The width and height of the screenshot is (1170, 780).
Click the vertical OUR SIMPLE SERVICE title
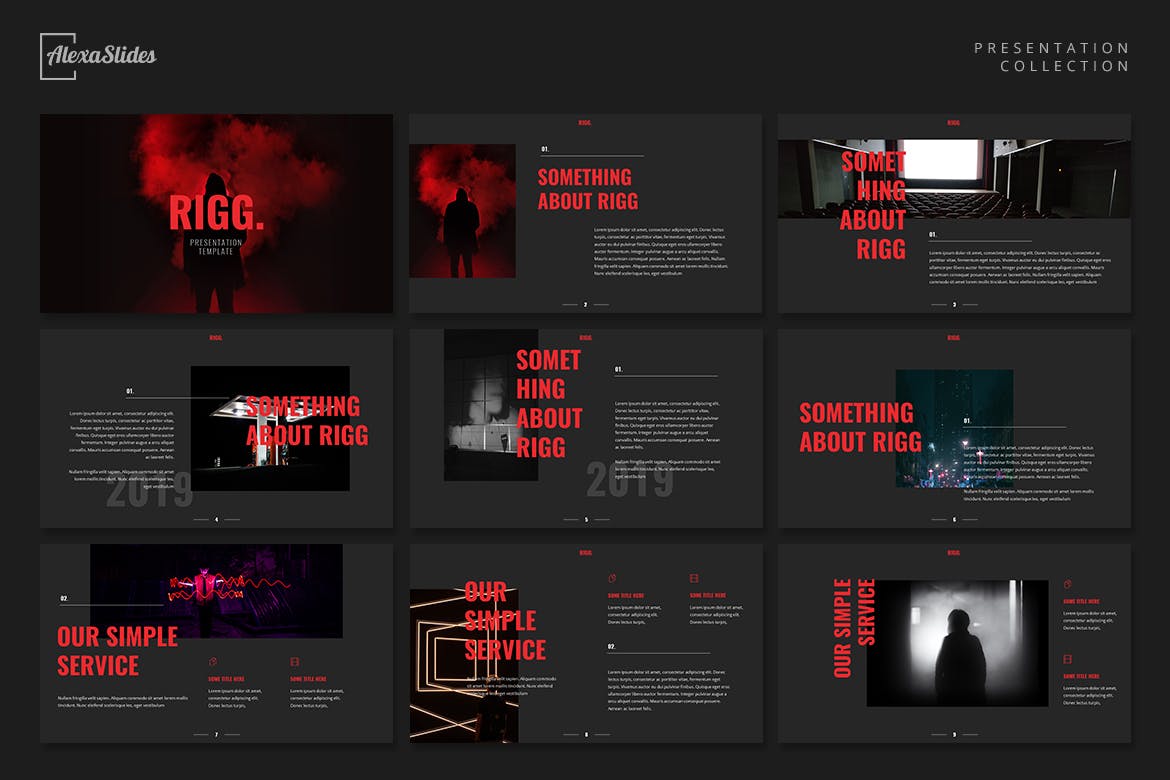click(853, 628)
